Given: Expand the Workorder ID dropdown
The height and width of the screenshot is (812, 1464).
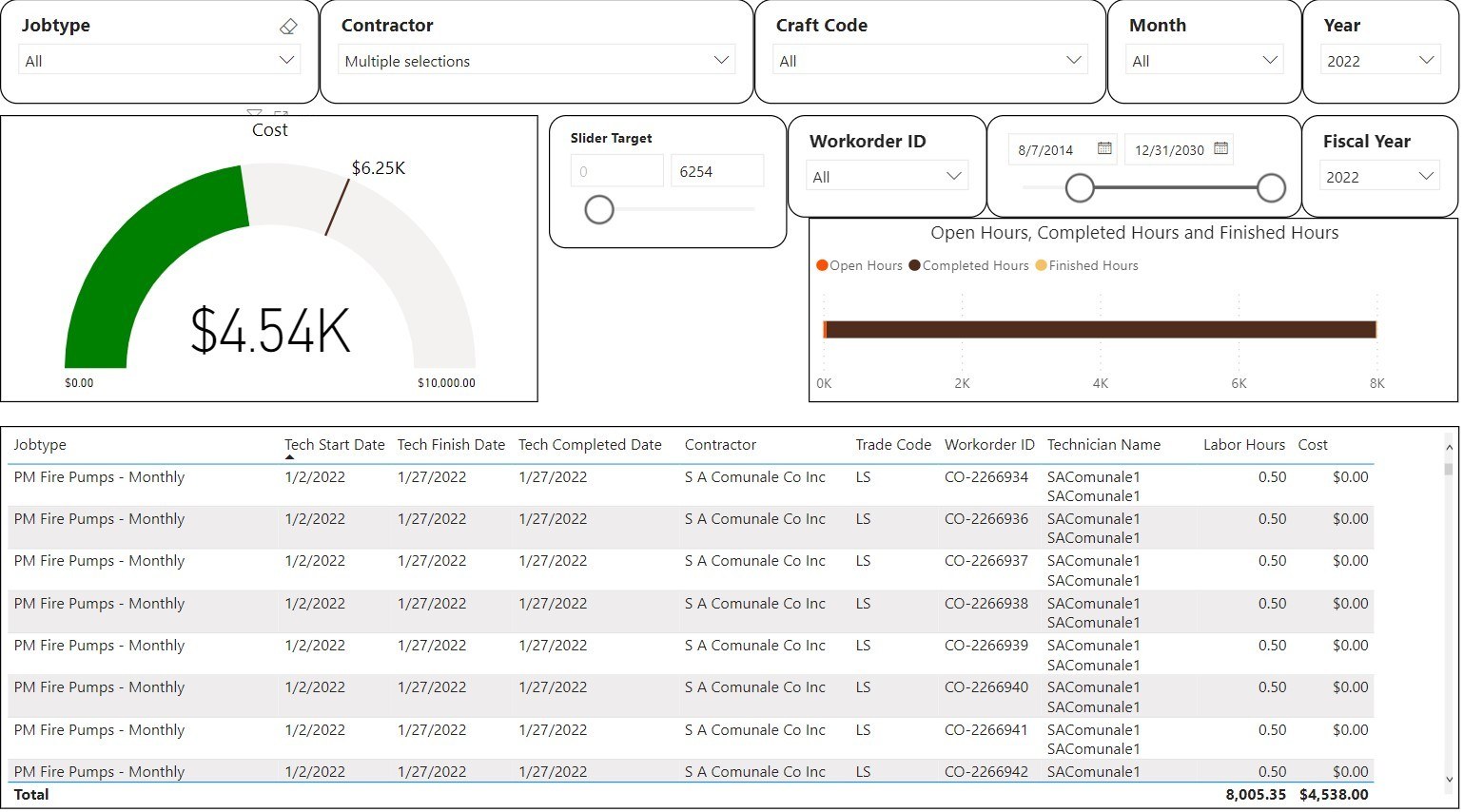Looking at the screenshot, I should point(953,176).
